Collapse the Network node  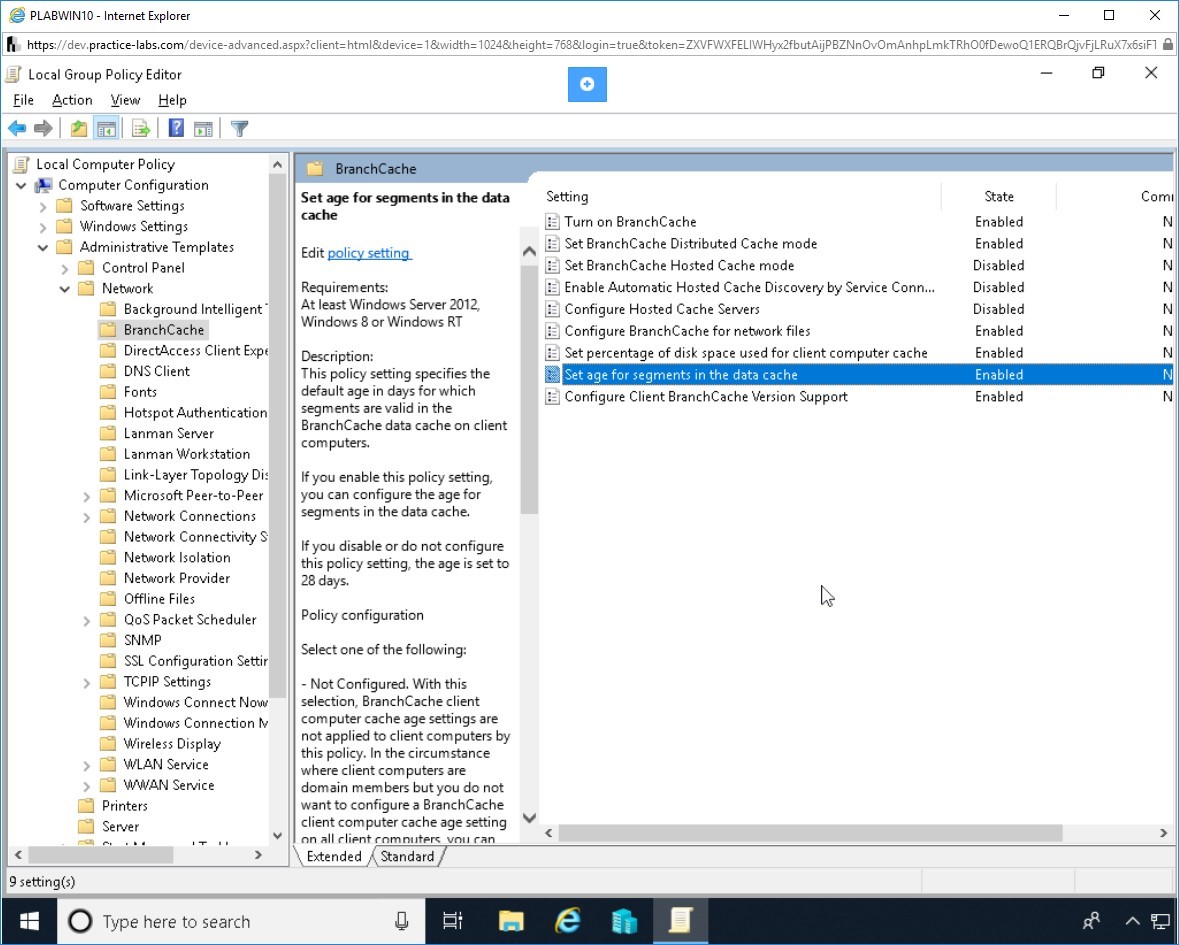(x=65, y=289)
